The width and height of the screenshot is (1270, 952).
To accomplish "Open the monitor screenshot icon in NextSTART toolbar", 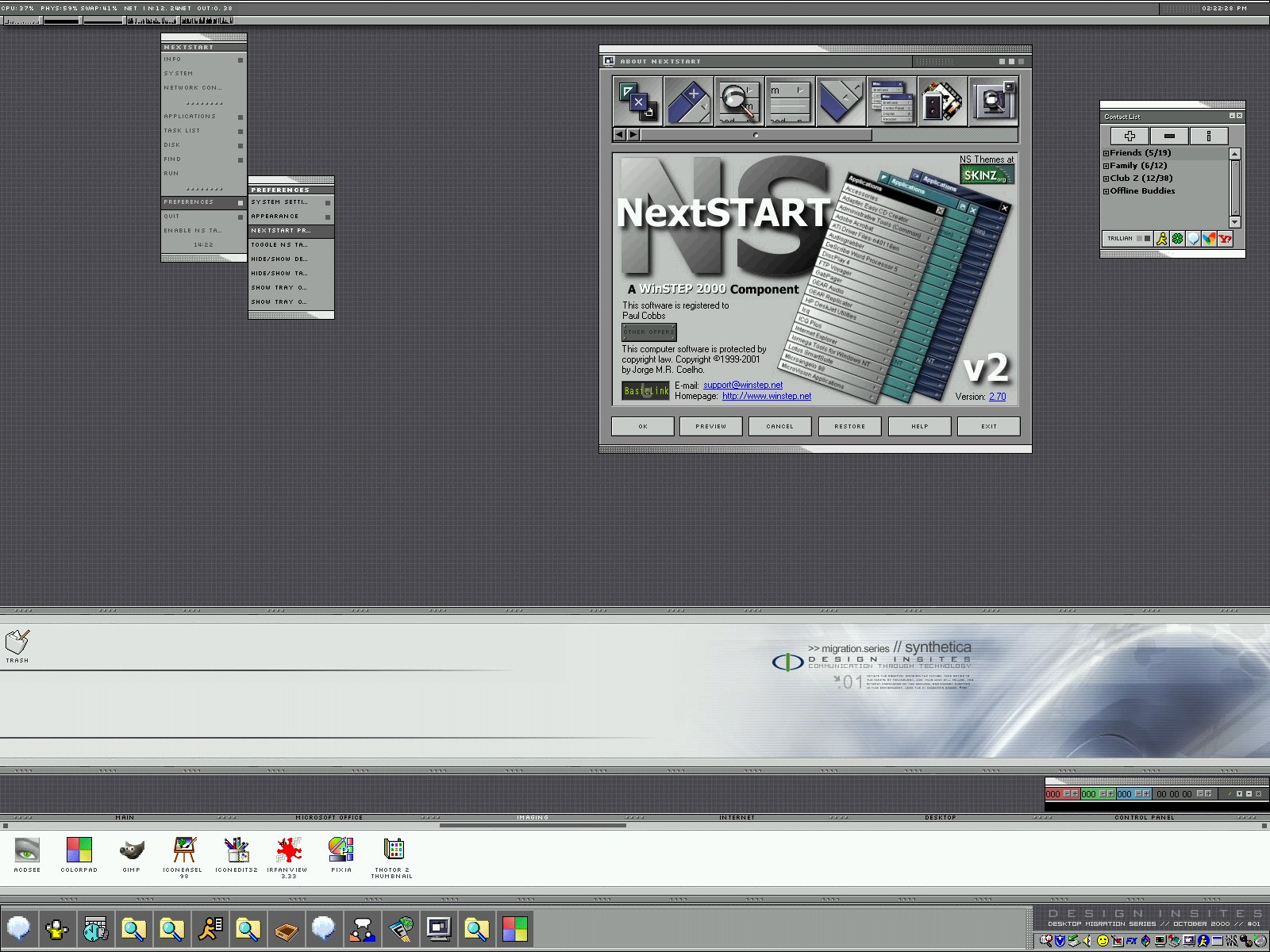I will [x=993, y=101].
